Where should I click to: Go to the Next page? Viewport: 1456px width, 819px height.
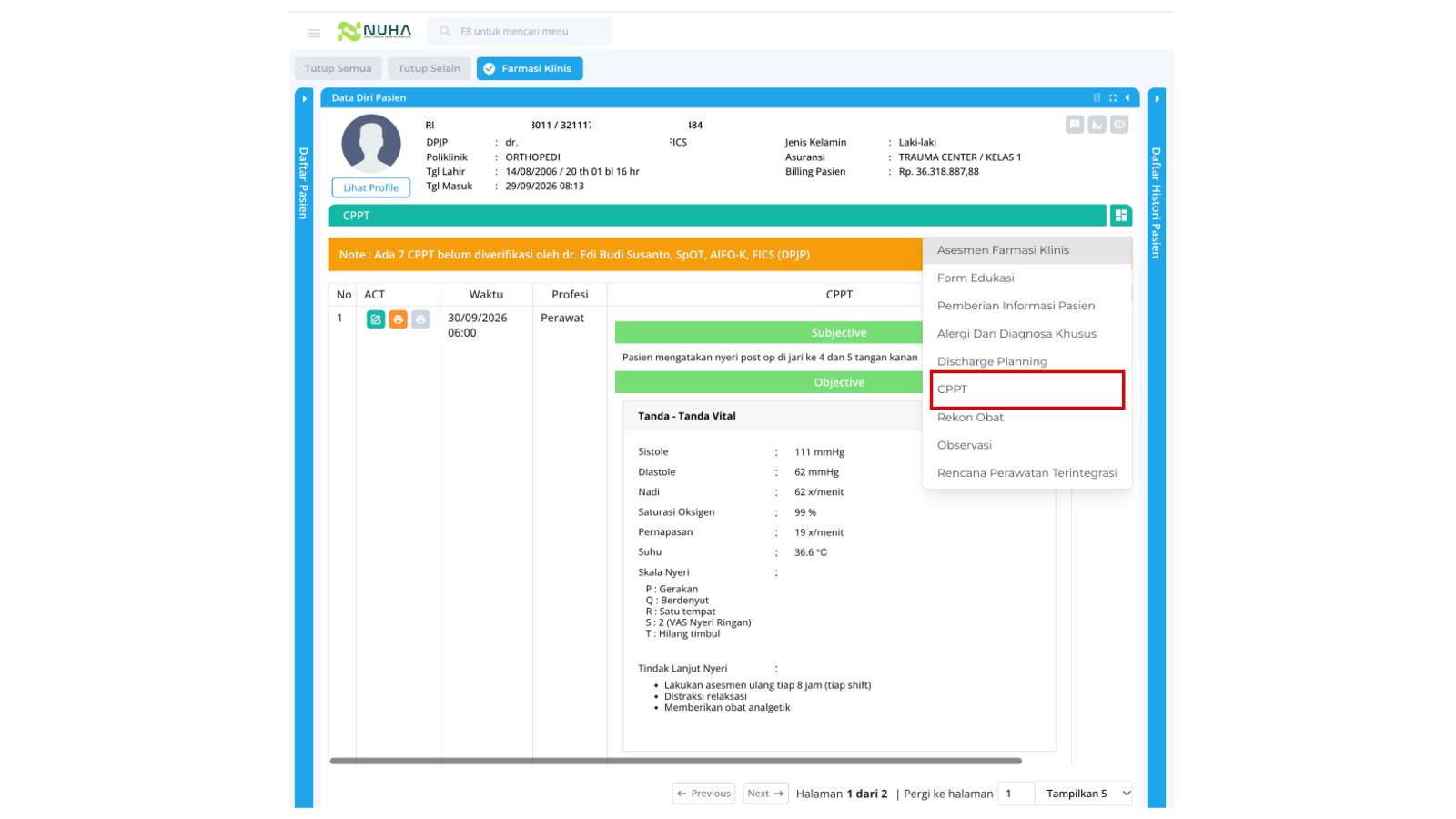pyautogui.click(x=765, y=794)
